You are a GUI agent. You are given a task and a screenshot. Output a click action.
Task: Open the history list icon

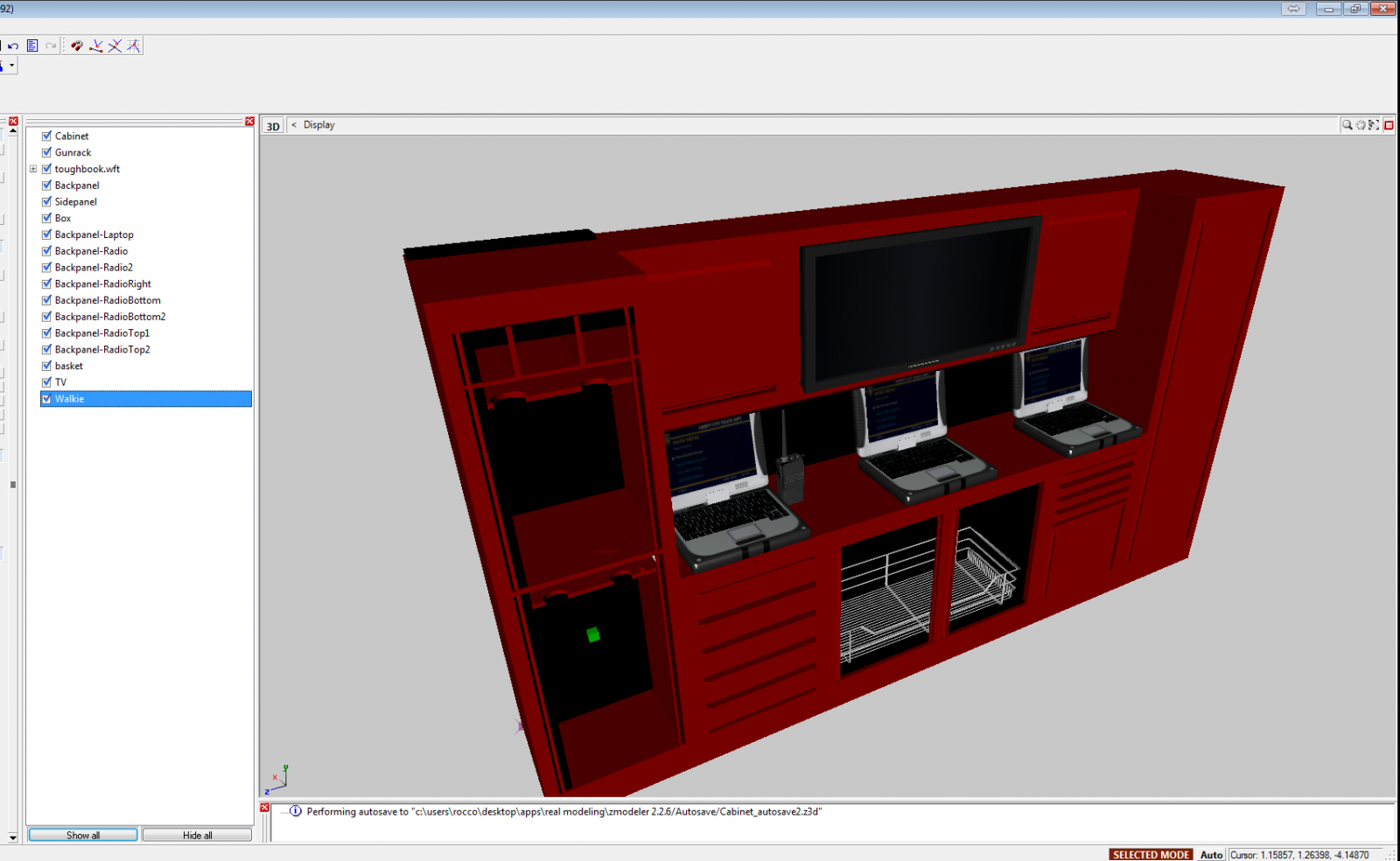click(32, 45)
